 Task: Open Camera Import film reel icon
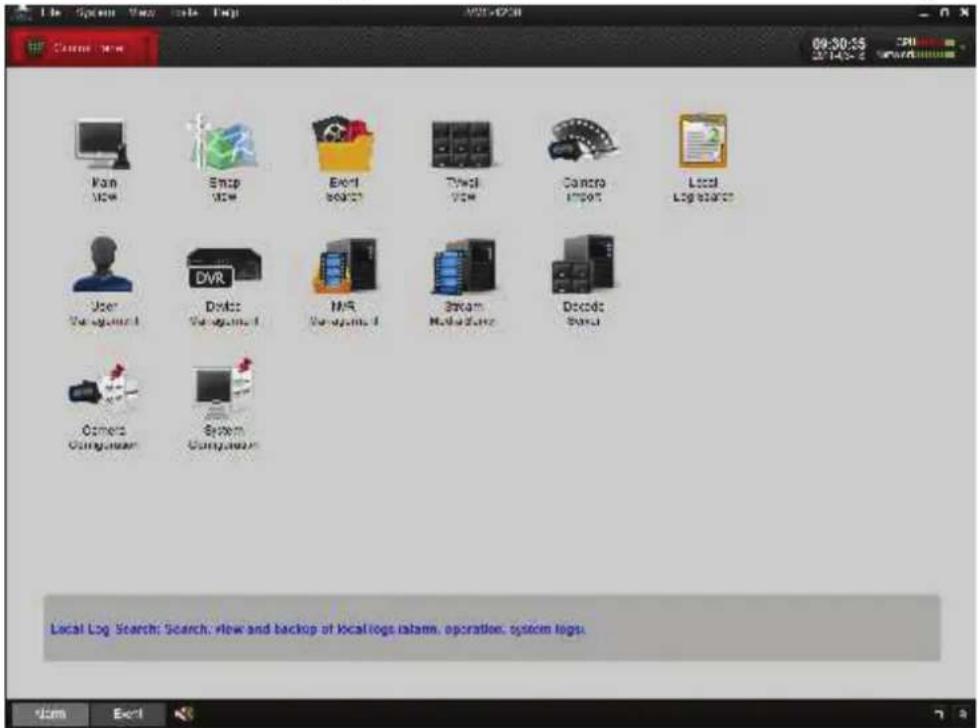coord(583,142)
